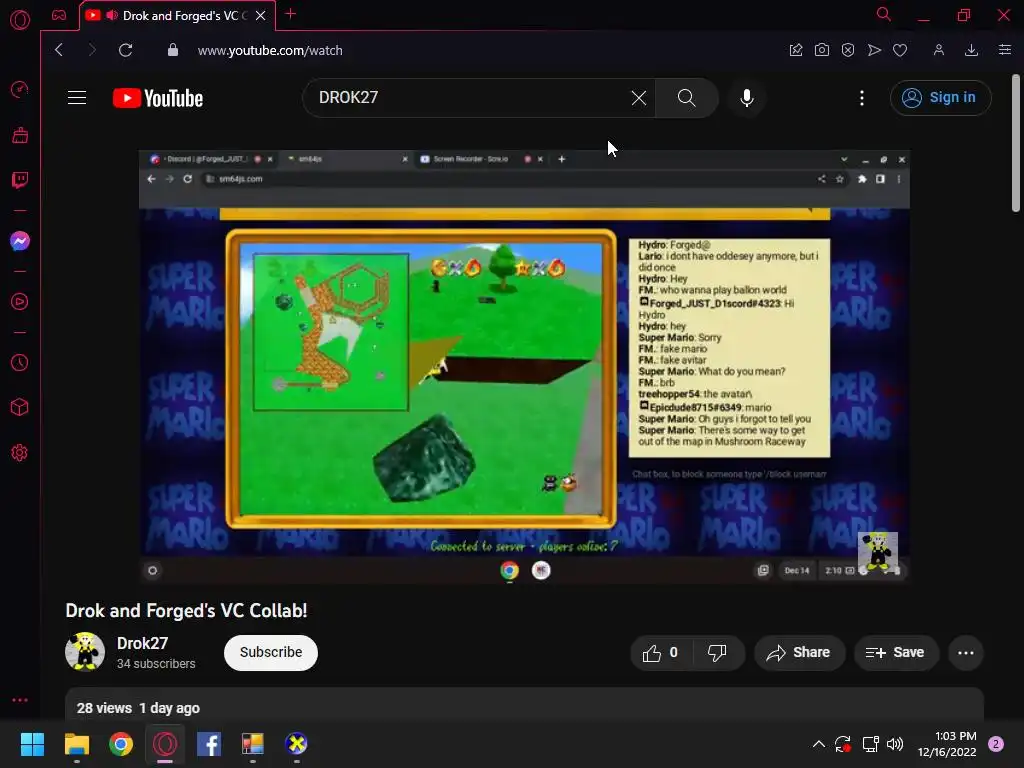The height and width of the screenshot is (768, 1024).
Task: Open GX Corner gamepad icon
Action: (59, 15)
